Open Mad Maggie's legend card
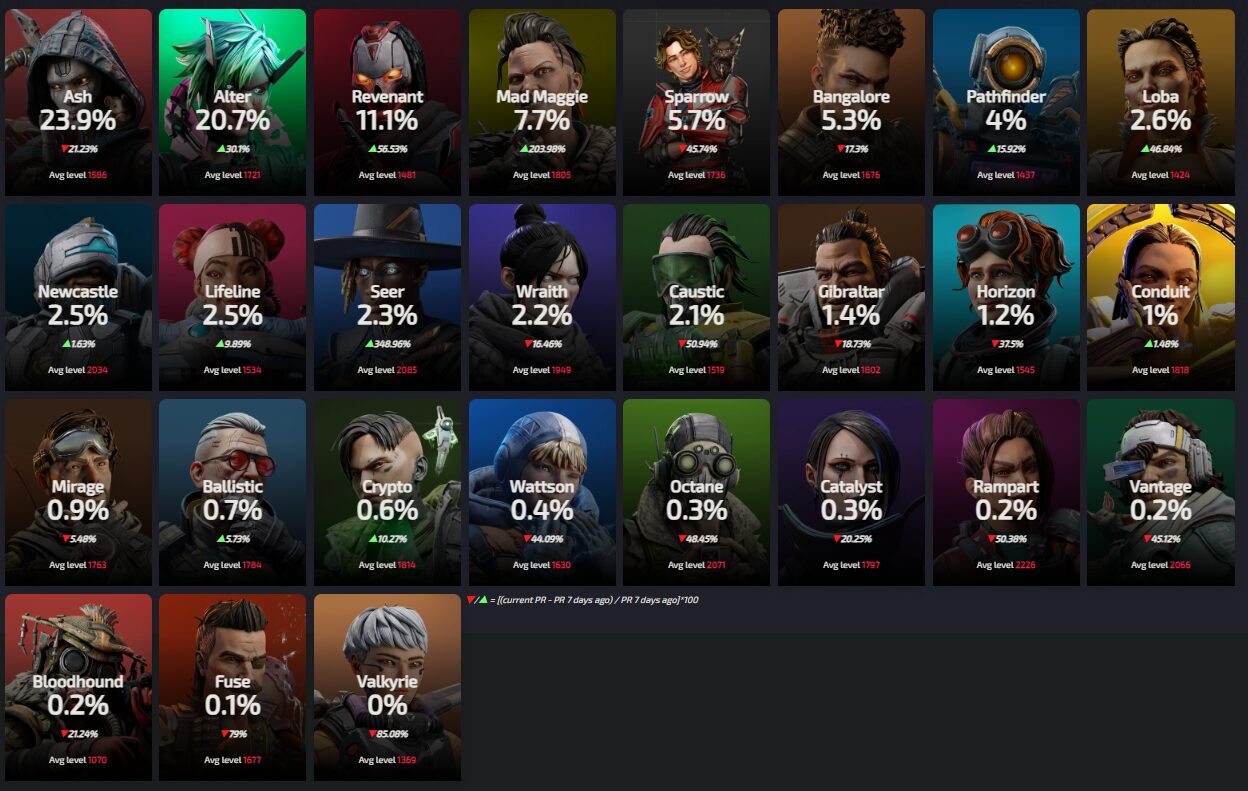This screenshot has height=791, width=1248. [542, 103]
